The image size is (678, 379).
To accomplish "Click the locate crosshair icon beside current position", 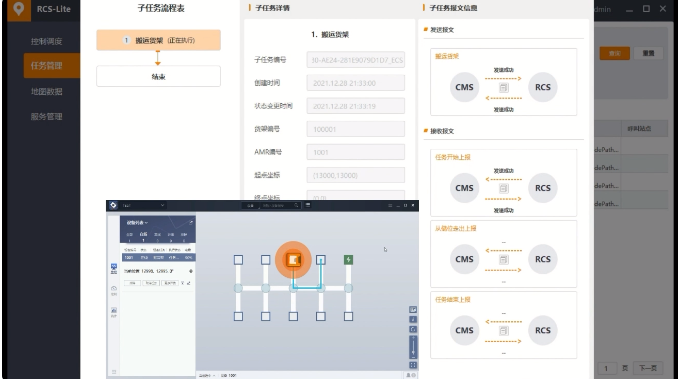I will 191,271.
